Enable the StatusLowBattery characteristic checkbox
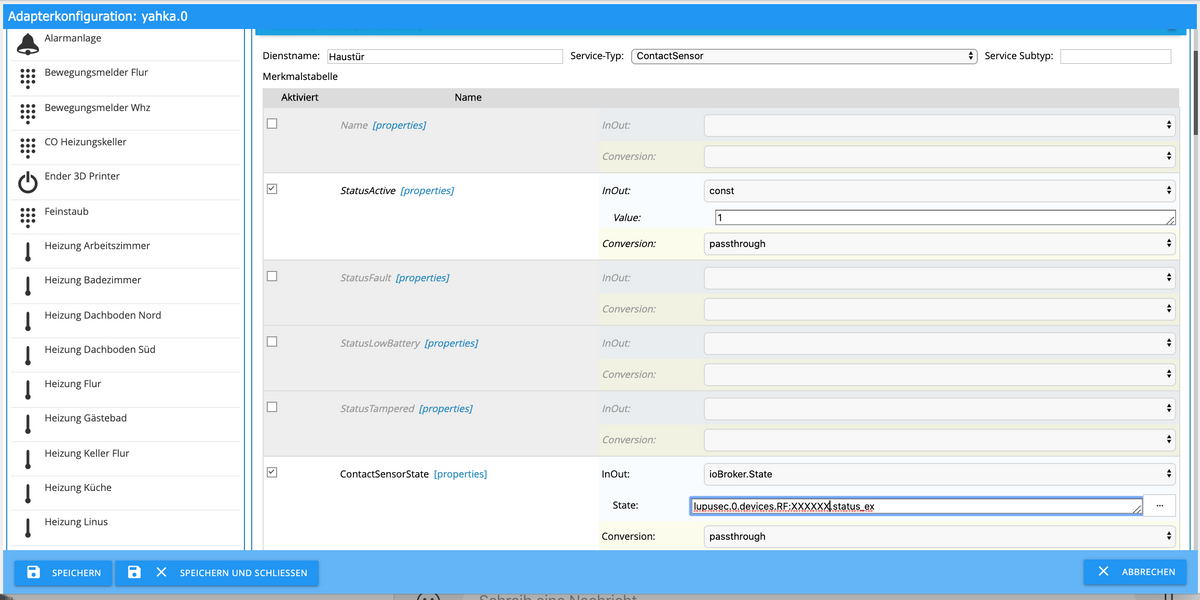 point(272,342)
